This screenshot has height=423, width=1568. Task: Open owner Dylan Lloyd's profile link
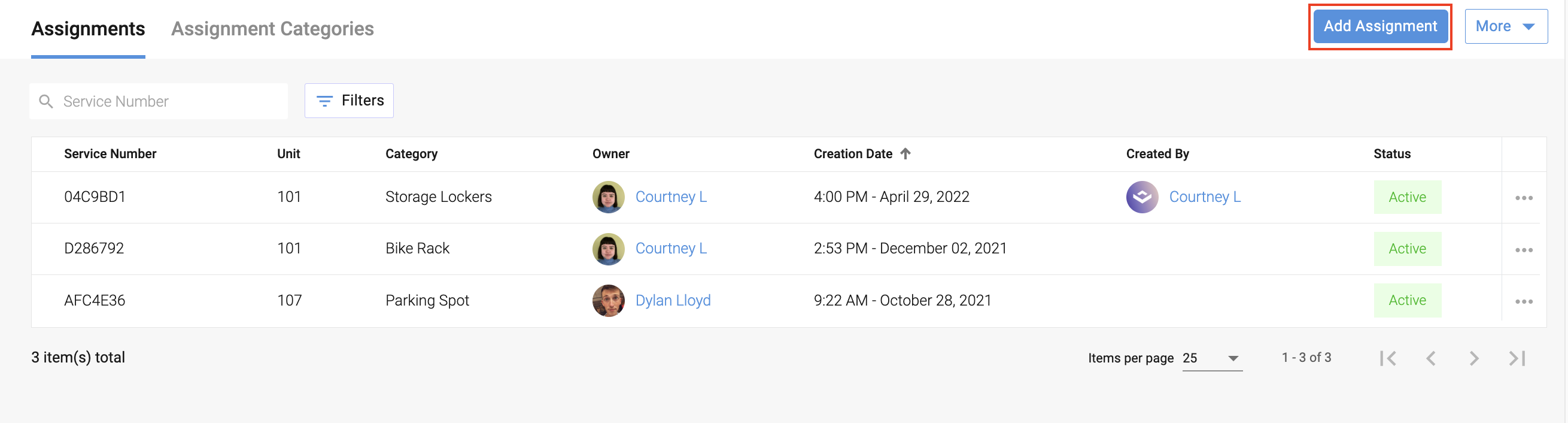(x=673, y=301)
